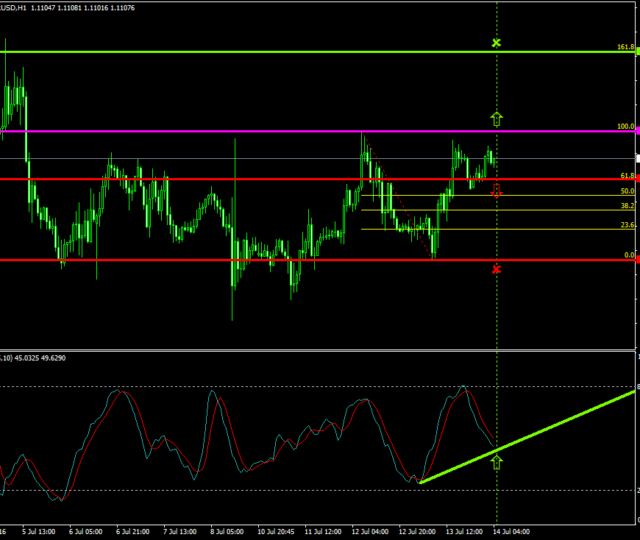Click the 0.0 Fibonacci level label

(x=629, y=255)
